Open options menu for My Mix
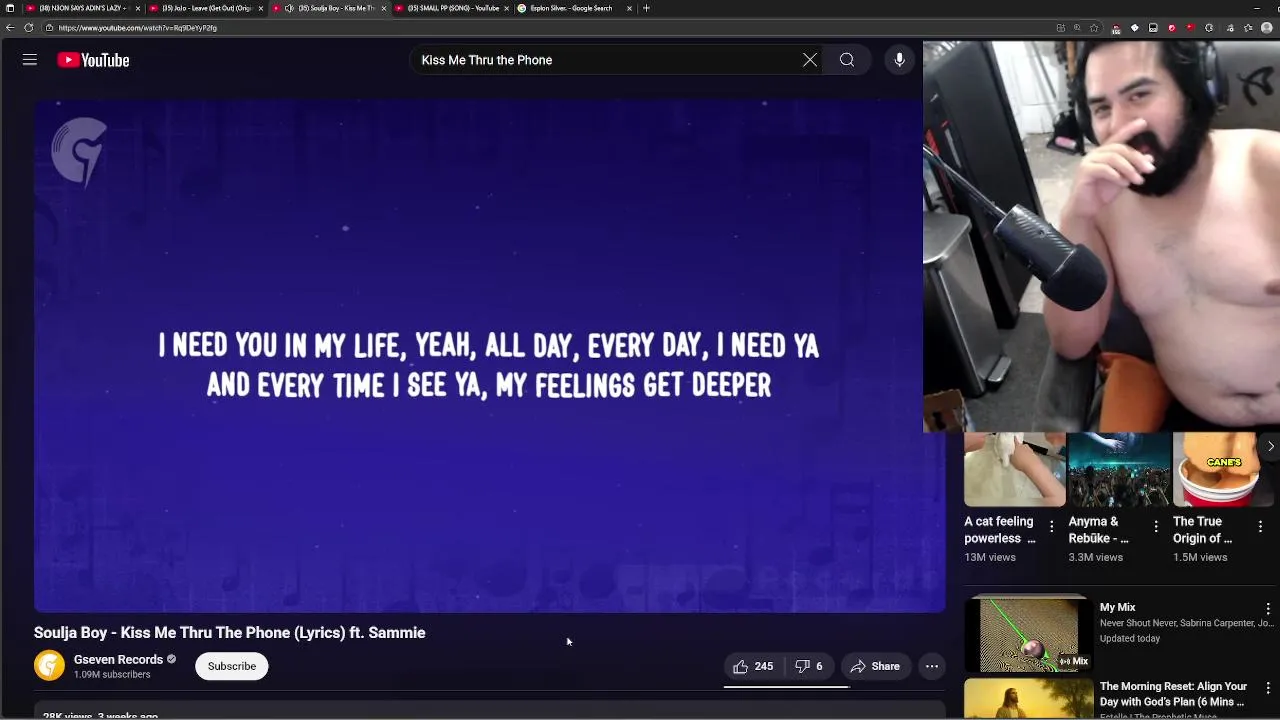 (1268, 608)
